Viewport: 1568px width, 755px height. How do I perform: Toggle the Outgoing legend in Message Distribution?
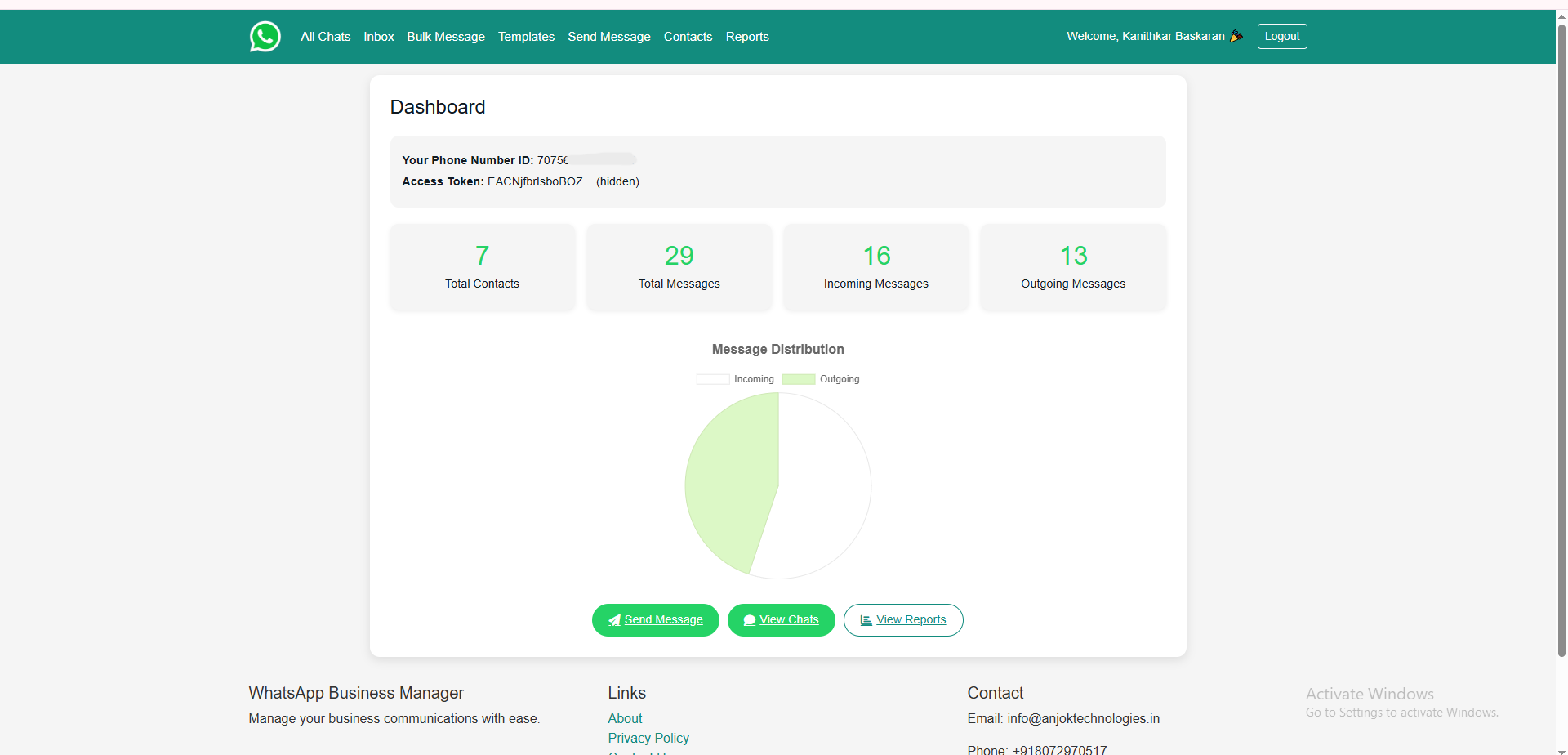pos(821,378)
